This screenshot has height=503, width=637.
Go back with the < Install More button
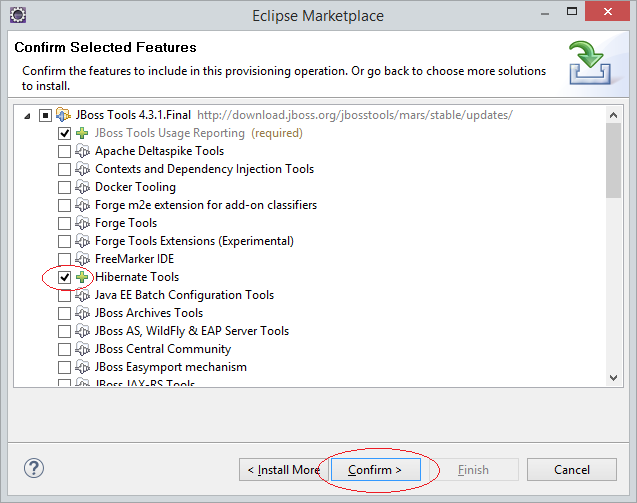click(x=284, y=470)
